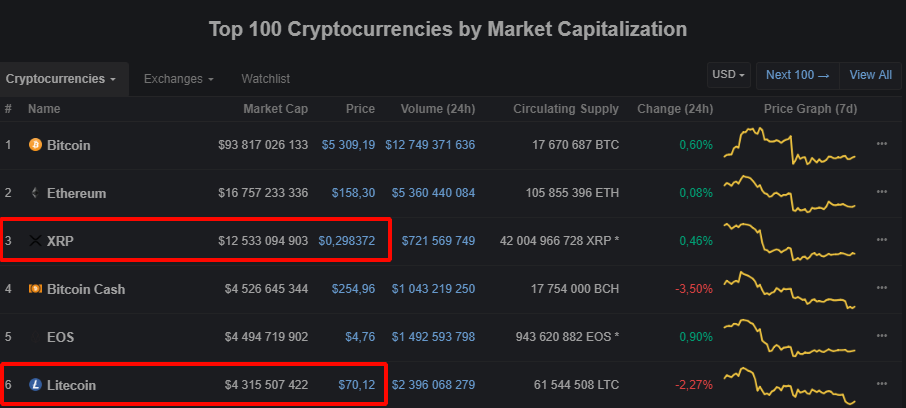This screenshot has height=408, width=906.
Task: Click the Bitcoin orange coin icon
Action: (35, 145)
